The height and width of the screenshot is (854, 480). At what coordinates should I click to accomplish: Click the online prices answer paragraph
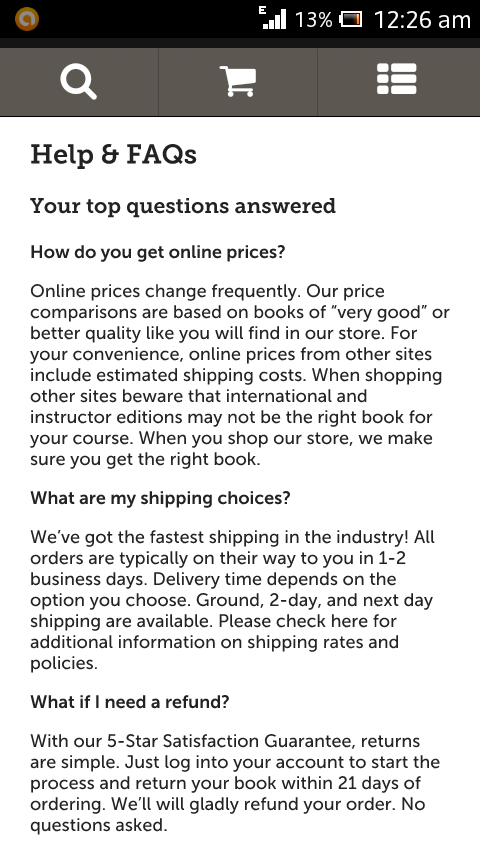pyautogui.click(x=240, y=375)
